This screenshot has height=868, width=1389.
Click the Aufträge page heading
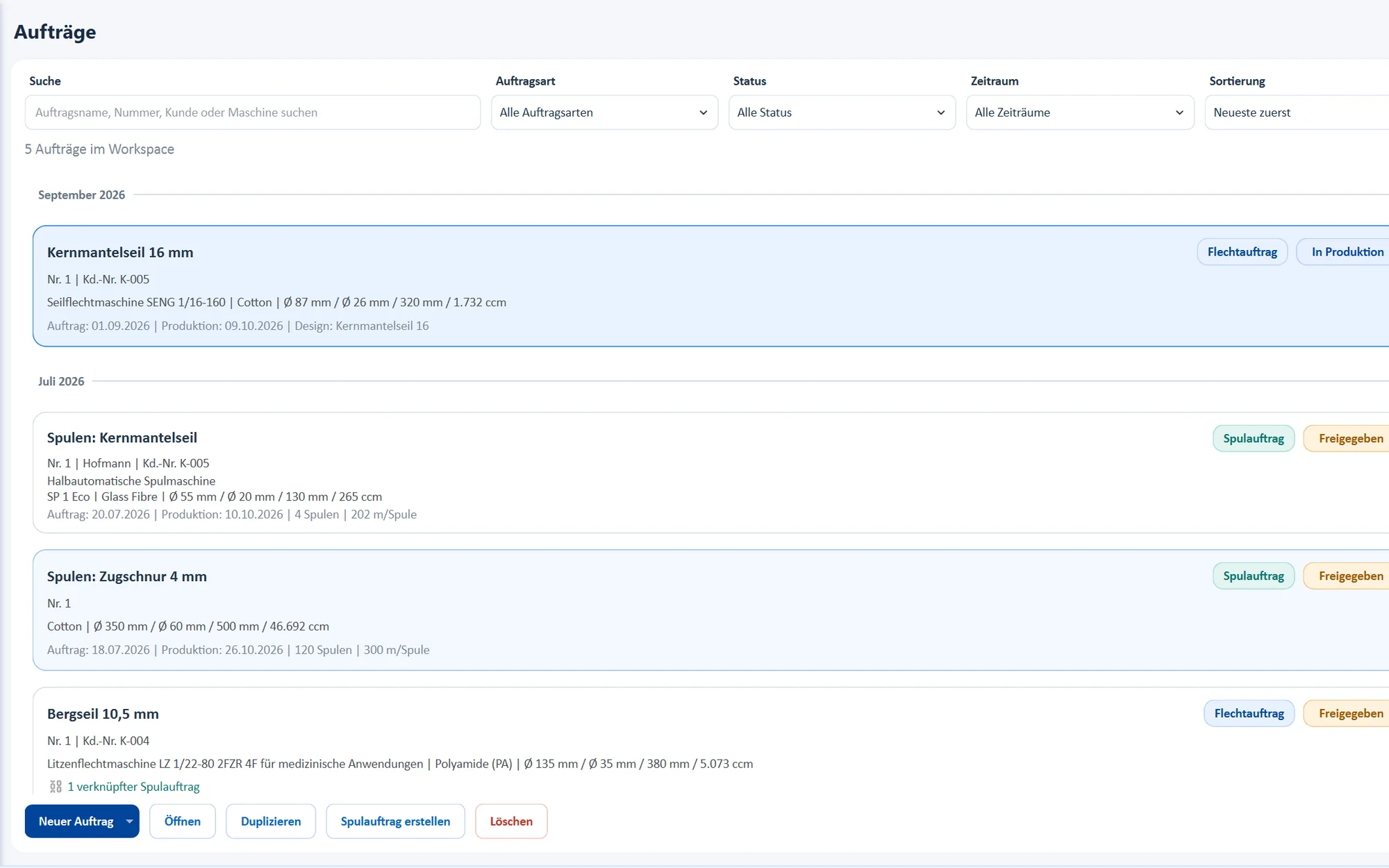(55, 32)
